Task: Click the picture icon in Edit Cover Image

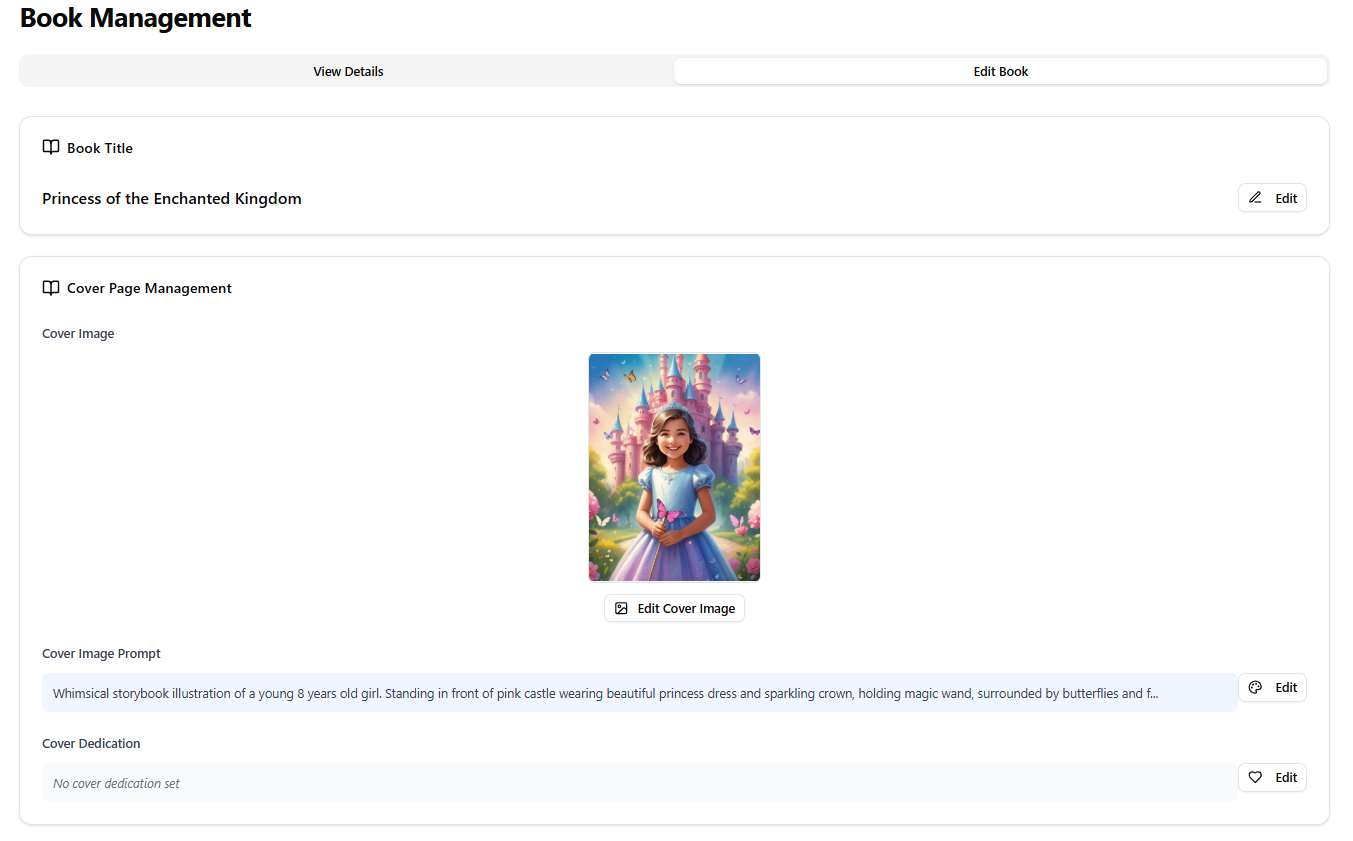Action: point(621,608)
